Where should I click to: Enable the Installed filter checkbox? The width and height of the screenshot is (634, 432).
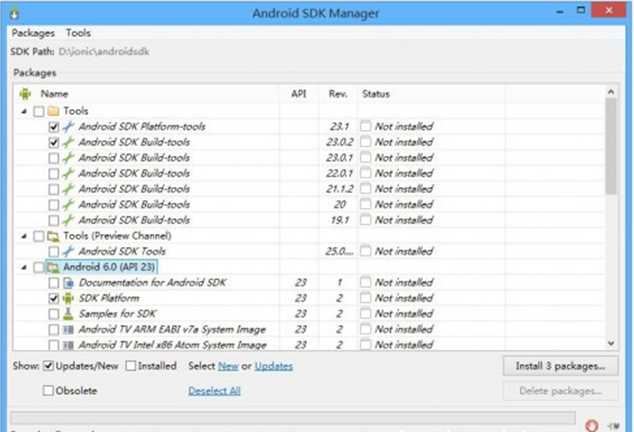(x=132, y=366)
